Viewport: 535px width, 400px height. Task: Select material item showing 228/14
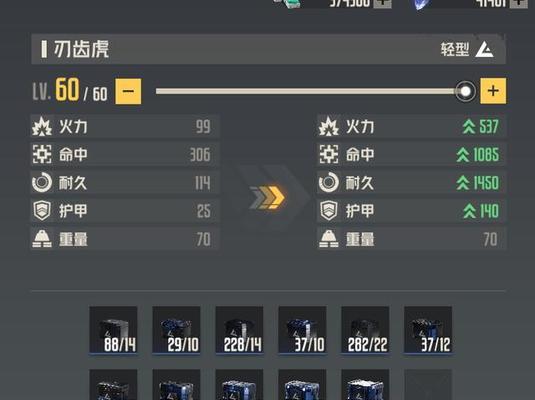coord(239,330)
